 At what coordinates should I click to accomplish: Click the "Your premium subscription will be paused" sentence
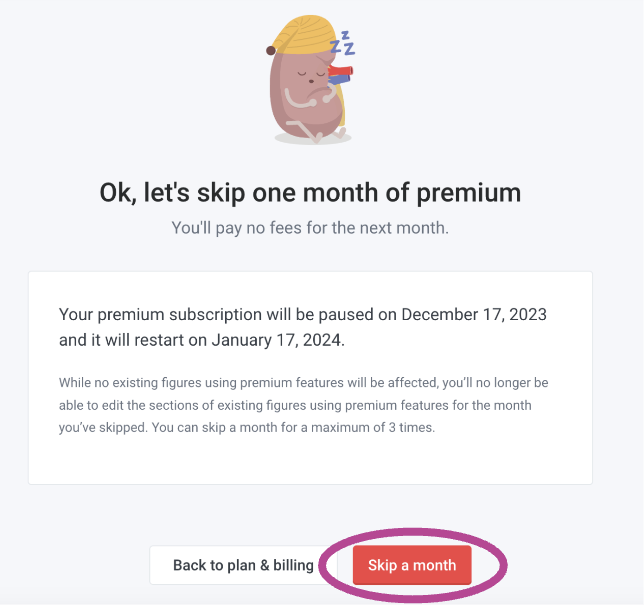[x=230, y=314]
